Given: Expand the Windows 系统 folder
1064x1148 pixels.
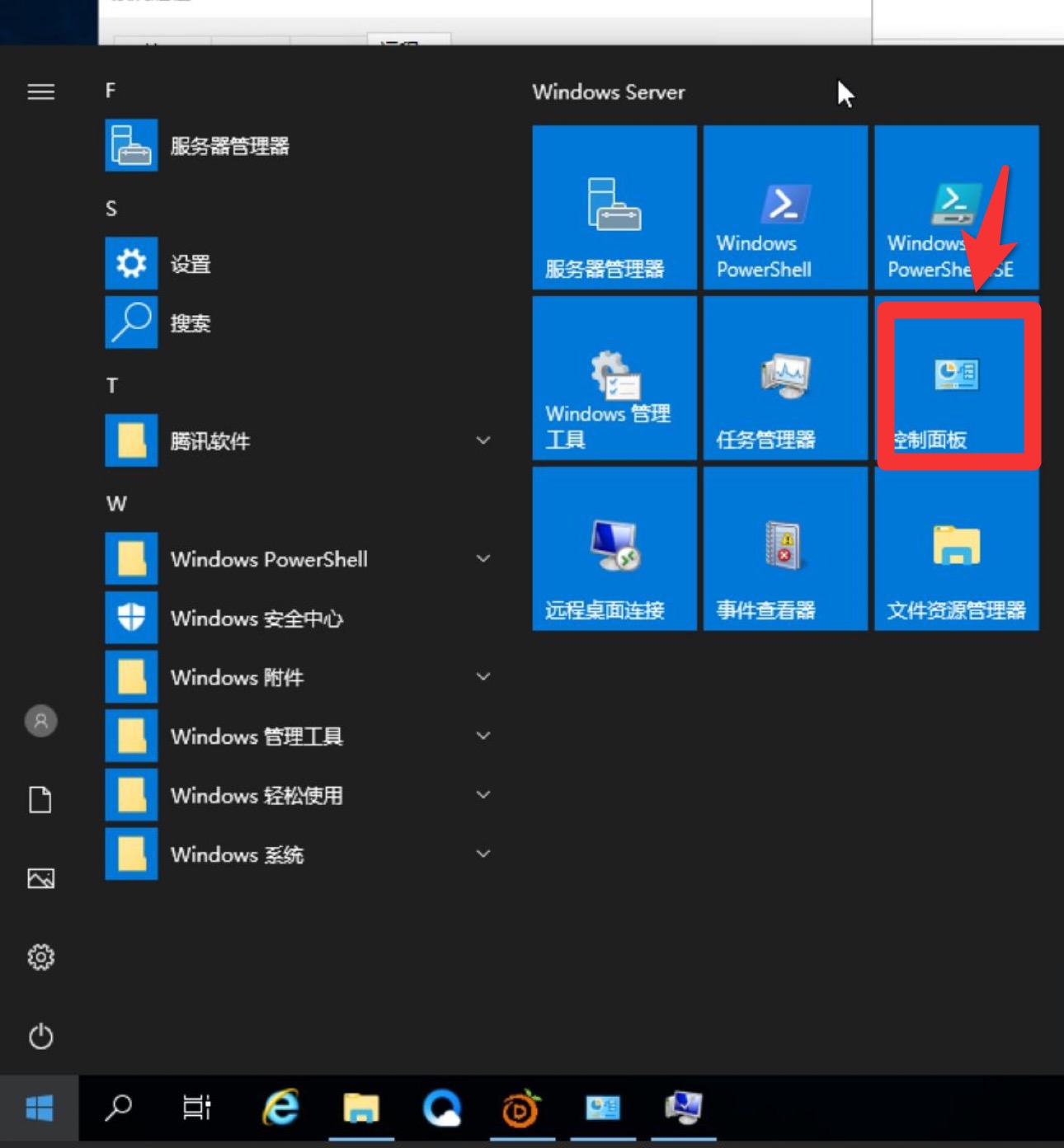Looking at the screenshot, I should (x=301, y=854).
